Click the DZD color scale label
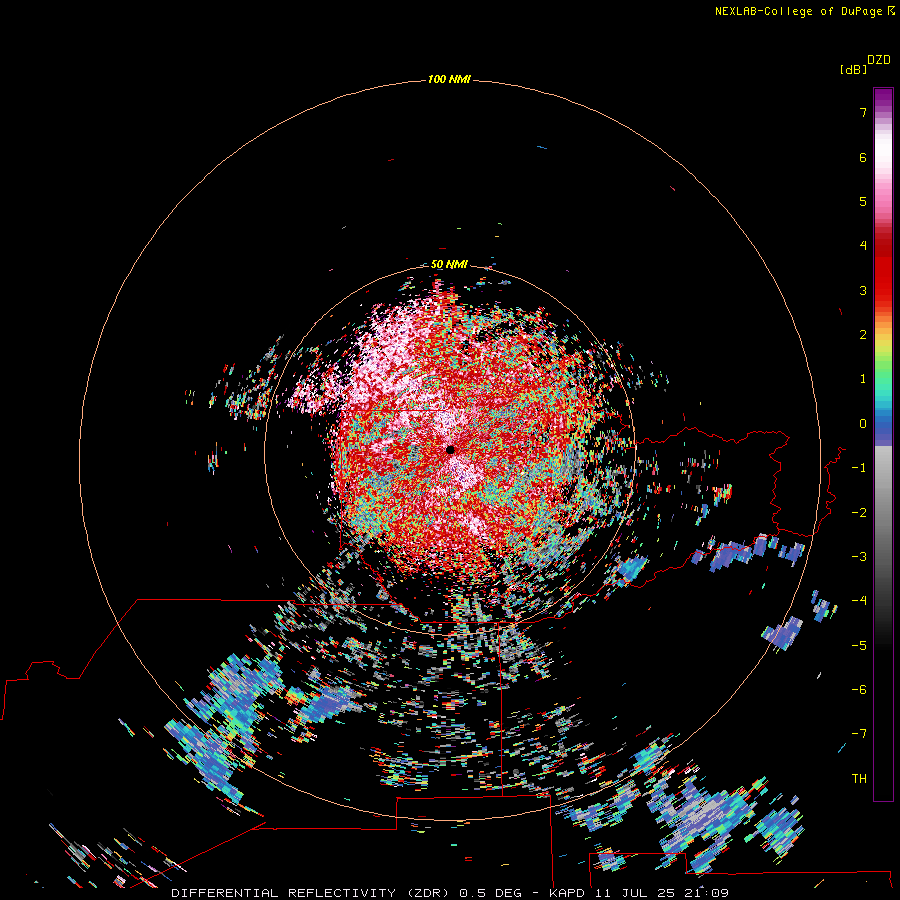Image resolution: width=900 pixels, height=900 pixels. click(879, 60)
